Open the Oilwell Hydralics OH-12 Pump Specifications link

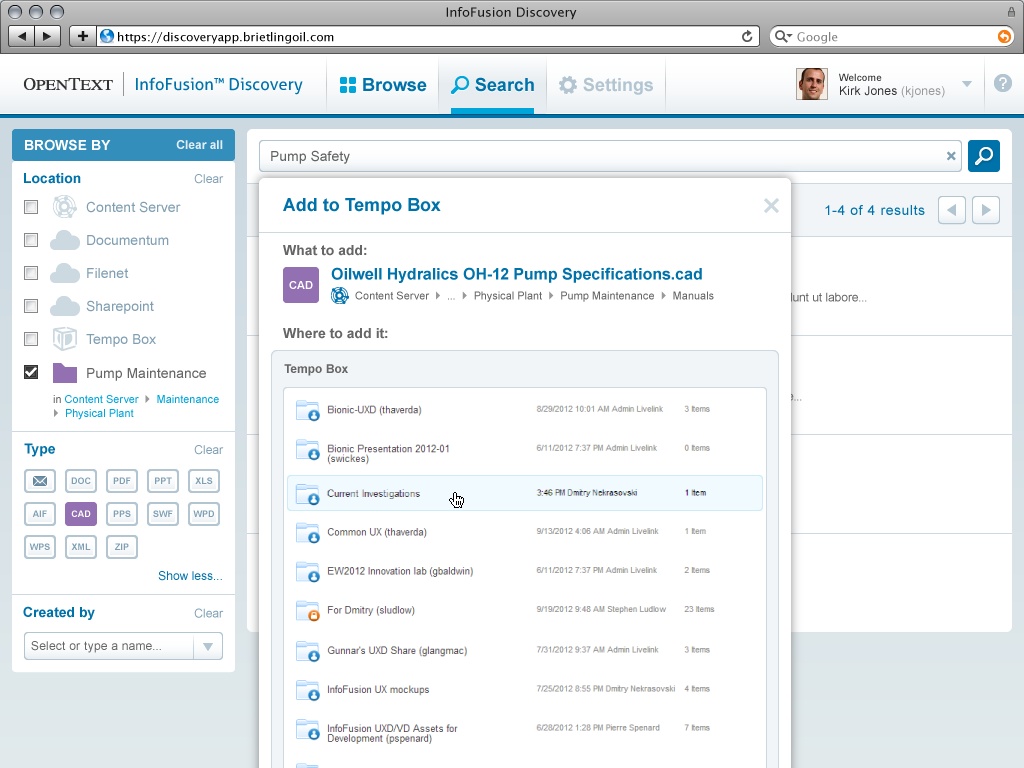click(x=517, y=274)
